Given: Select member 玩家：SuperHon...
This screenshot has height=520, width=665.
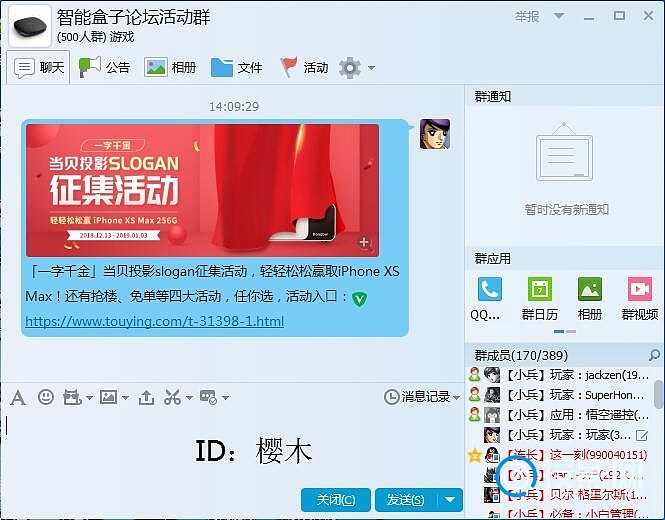Looking at the screenshot, I should 559,395.
